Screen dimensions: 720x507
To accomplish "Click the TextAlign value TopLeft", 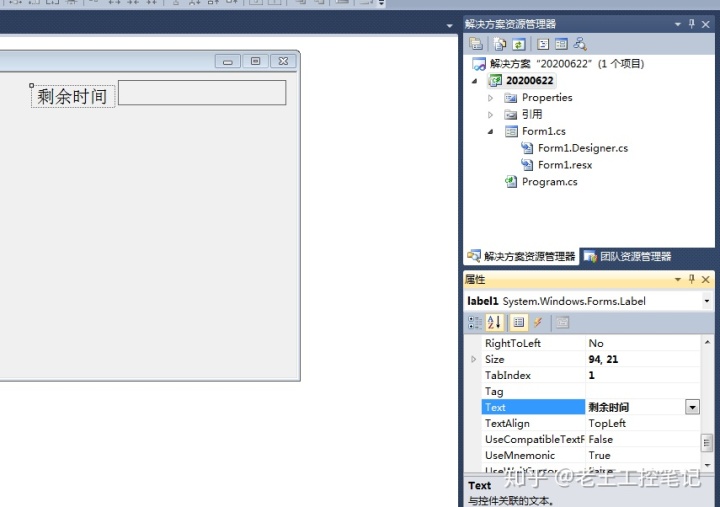I will (x=607, y=423).
